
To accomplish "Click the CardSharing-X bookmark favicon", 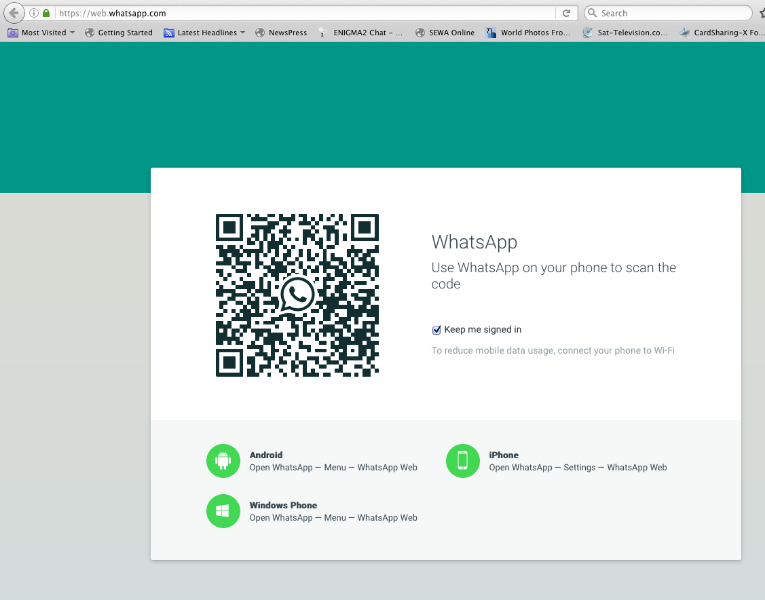I will (x=684, y=33).
